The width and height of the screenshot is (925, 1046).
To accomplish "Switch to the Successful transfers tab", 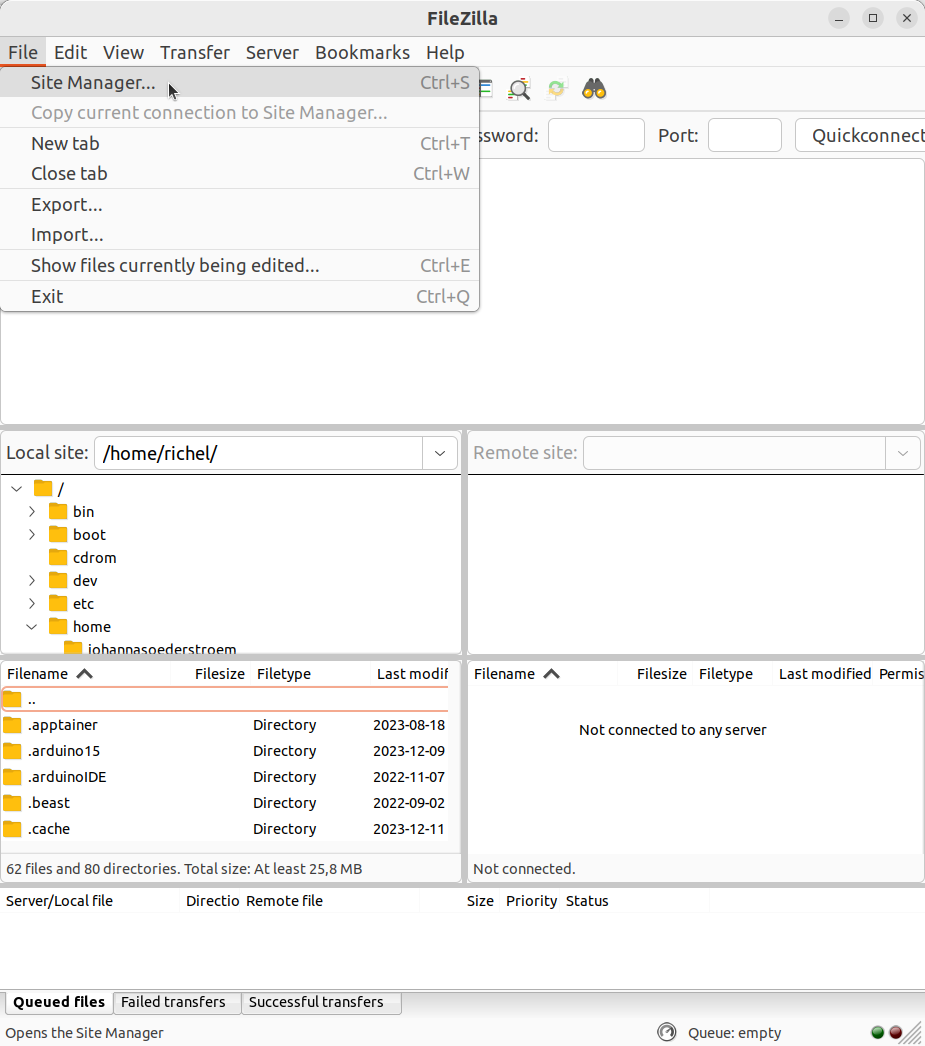I will [320, 1002].
